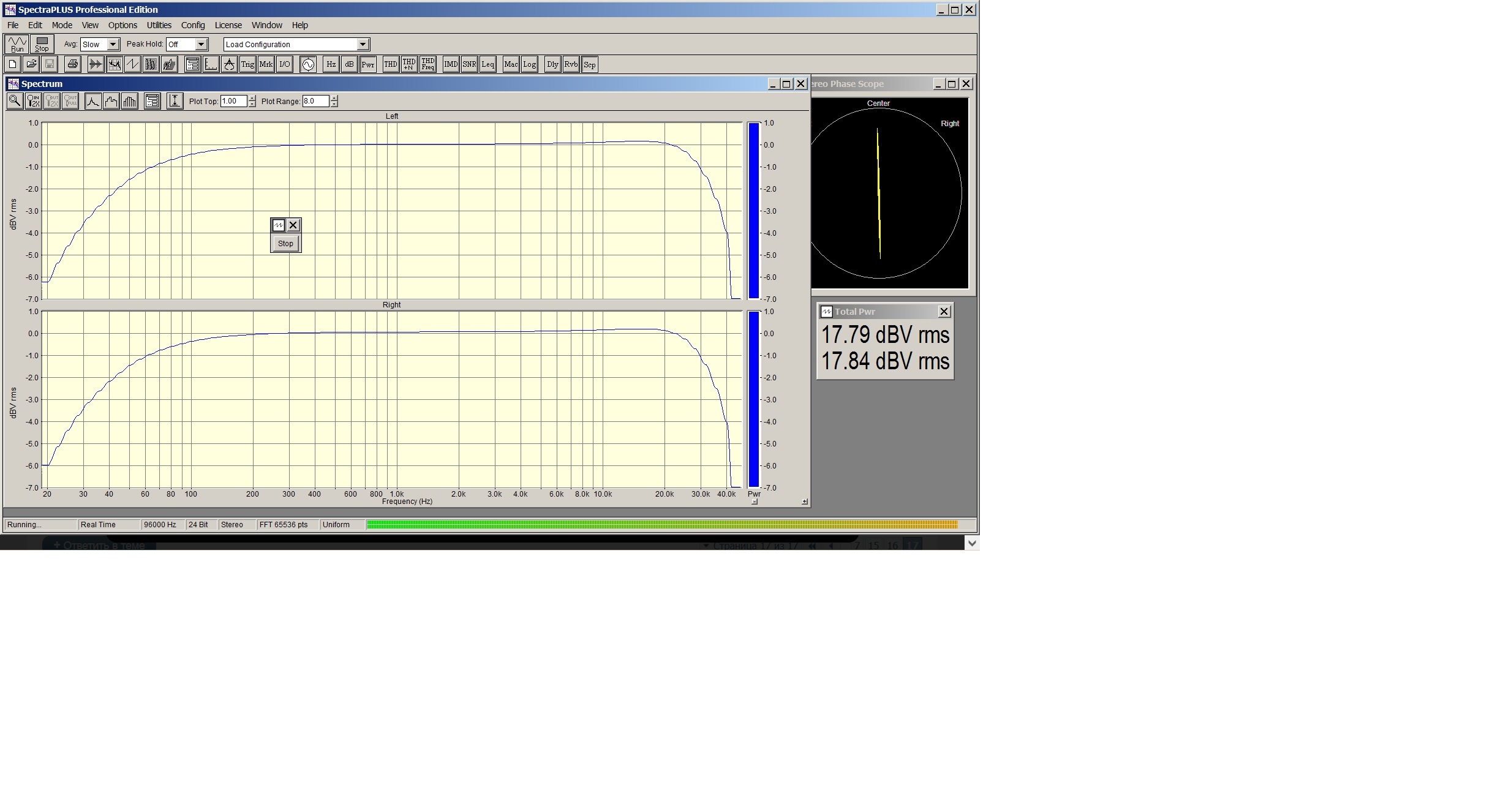This screenshot has height=812, width=1498.
Task: Expand the Load Configuration dropdown
Action: point(363,44)
